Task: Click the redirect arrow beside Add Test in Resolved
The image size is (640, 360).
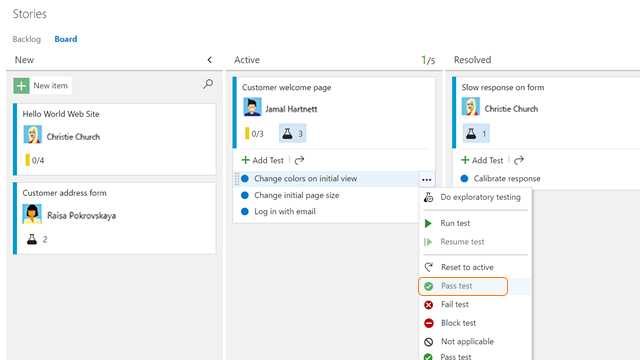Action: coord(519,160)
